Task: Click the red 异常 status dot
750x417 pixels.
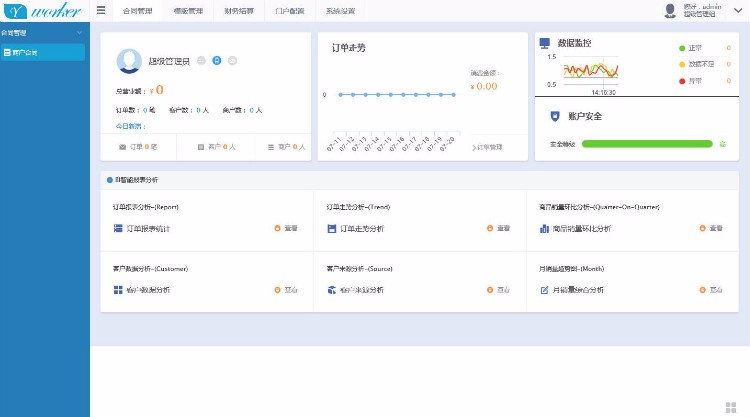Action: 682,81
